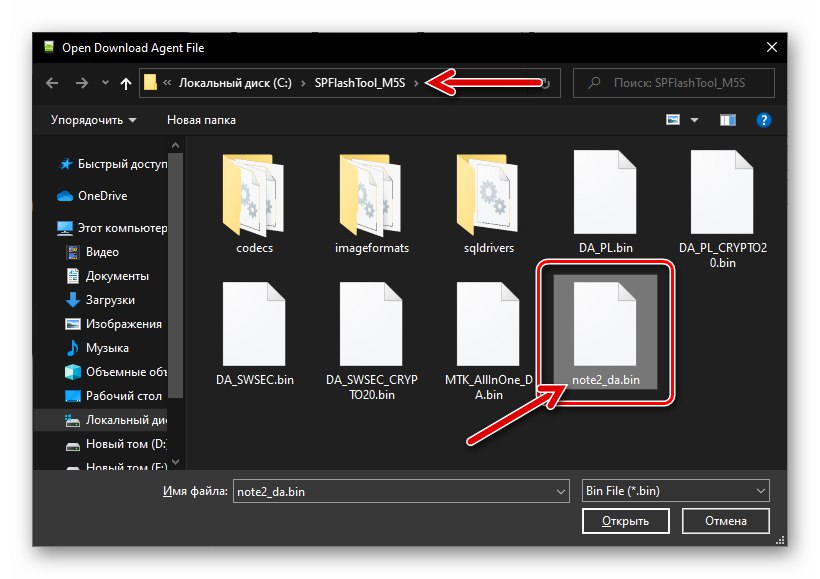Select Локальный диск in the navigation pane

click(101, 420)
